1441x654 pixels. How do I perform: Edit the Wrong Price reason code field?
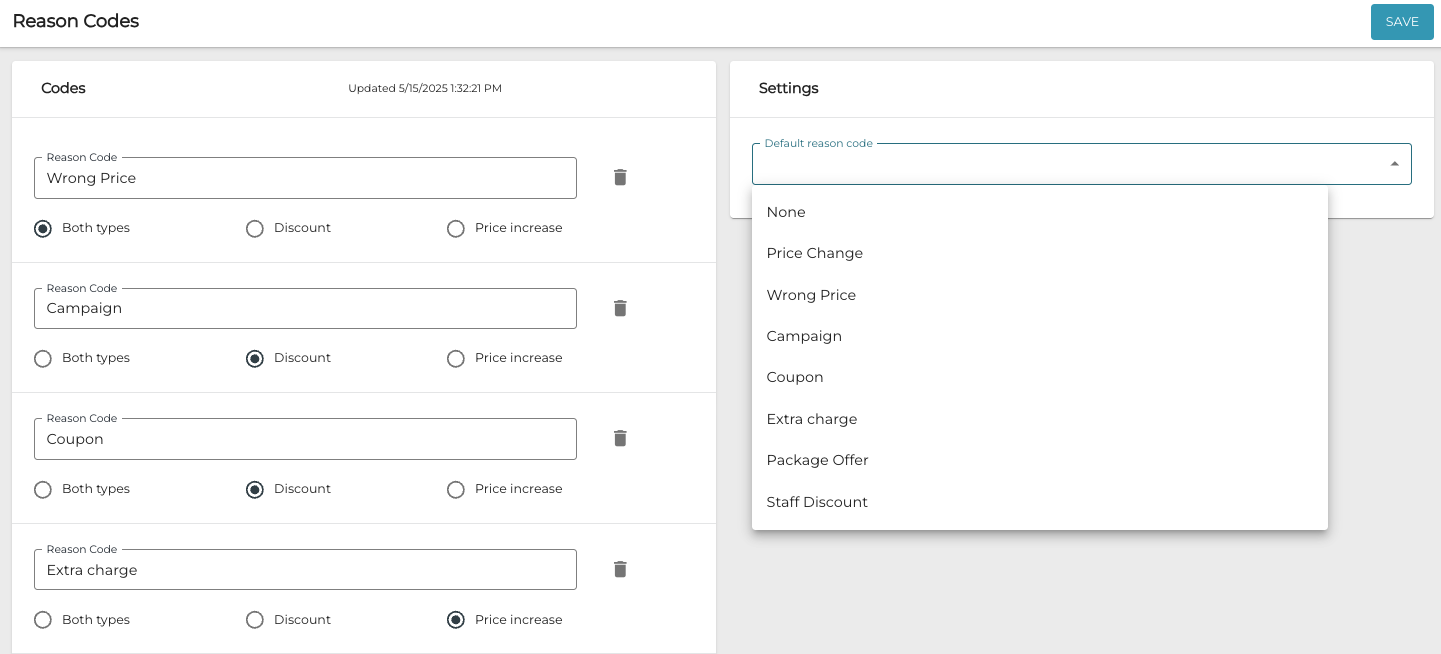click(x=305, y=178)
